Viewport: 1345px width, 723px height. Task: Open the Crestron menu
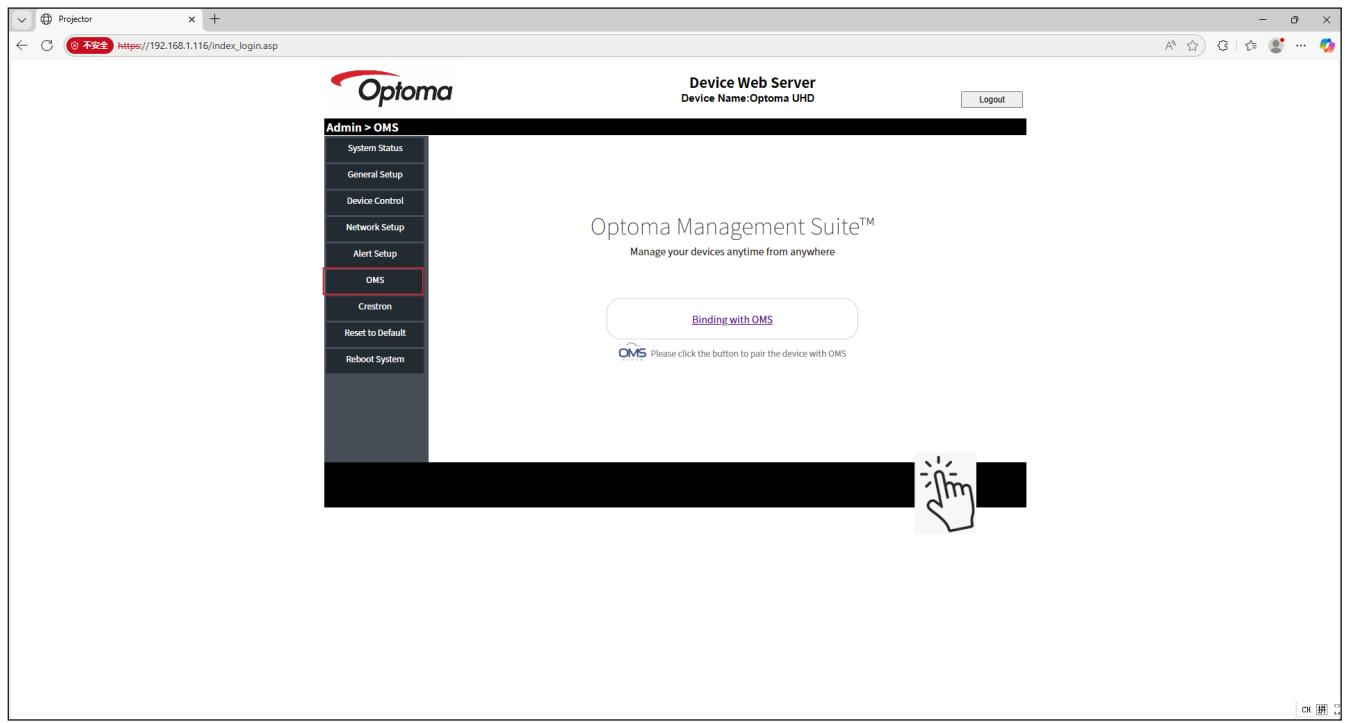click(375, 307)
